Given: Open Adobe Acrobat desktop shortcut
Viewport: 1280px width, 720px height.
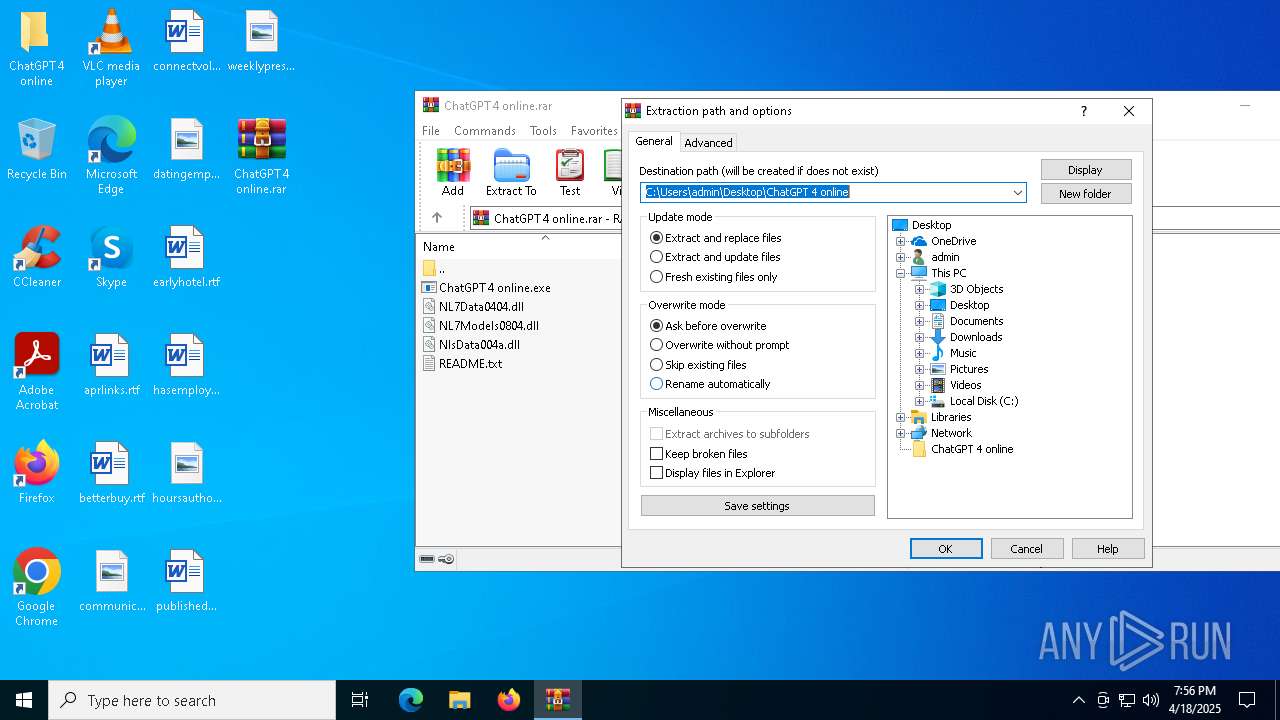Looking at the screenshot, I should pos(36,372).
